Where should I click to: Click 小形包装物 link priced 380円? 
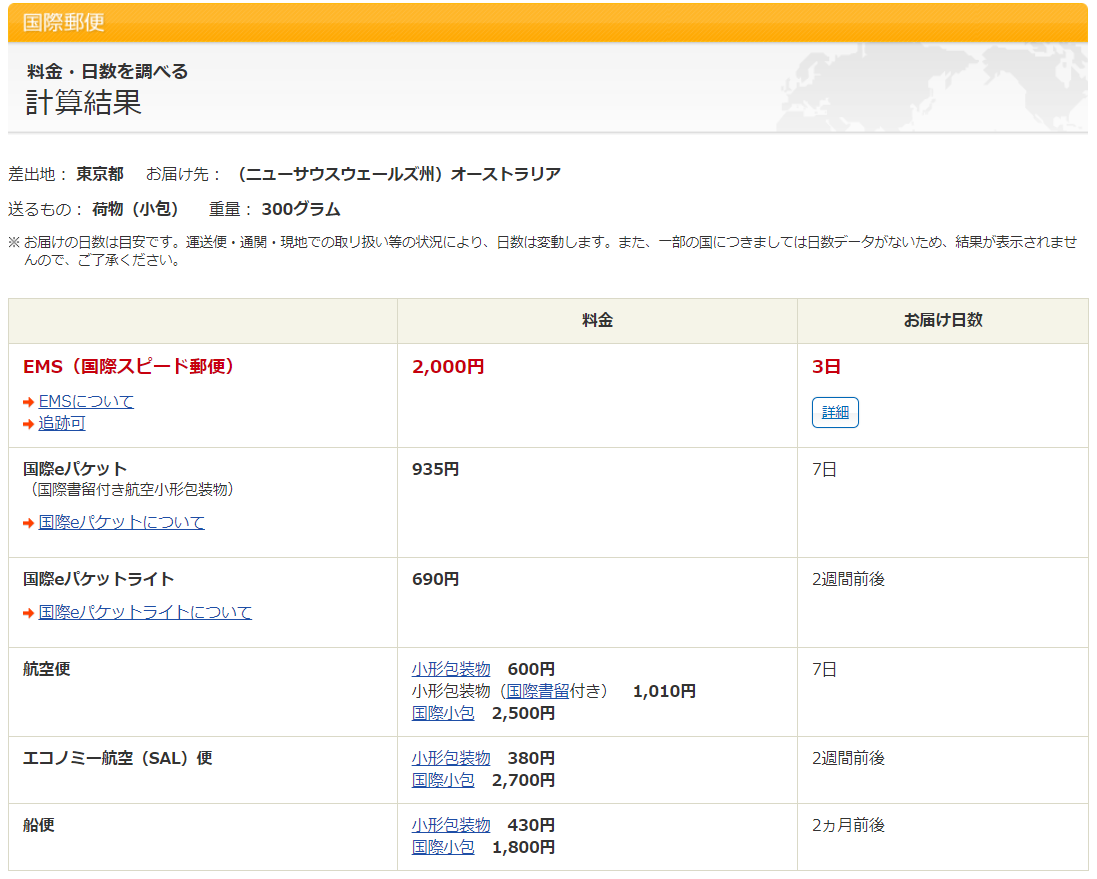451,758
